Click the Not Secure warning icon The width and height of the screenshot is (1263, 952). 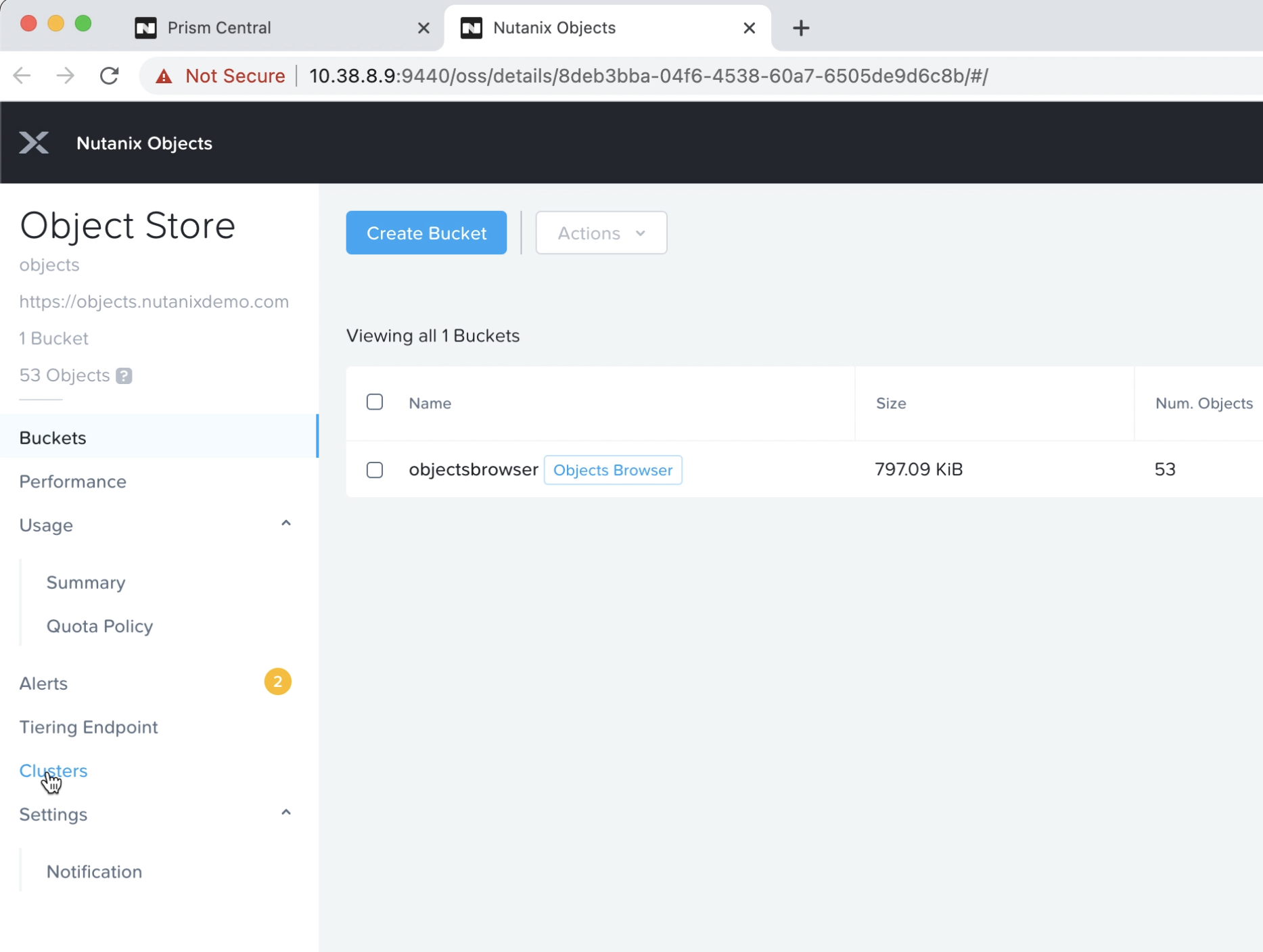coord(164,76)
